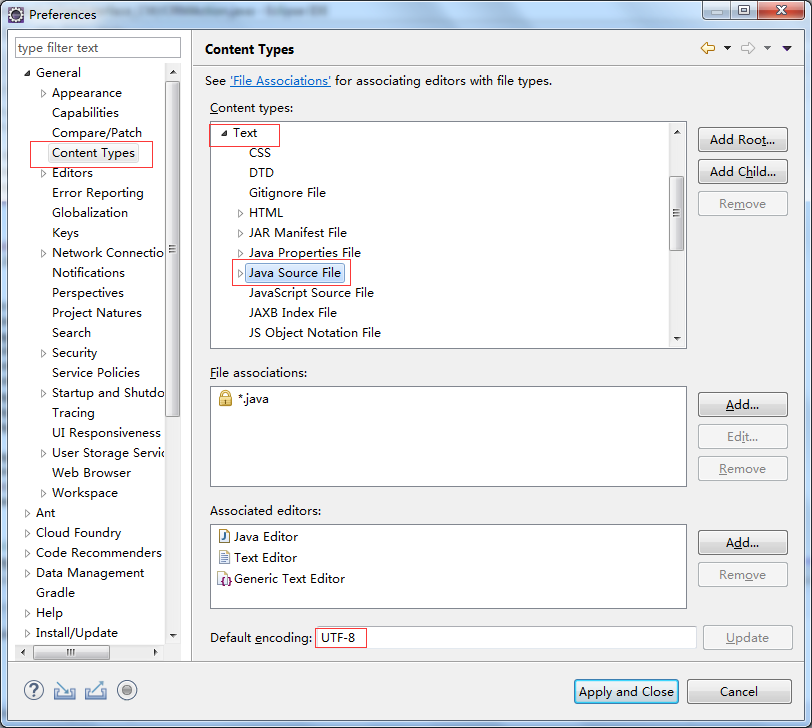Select Keys preference page
The width and height of the screenshot is (812, 728).
[x=65, y=233]
